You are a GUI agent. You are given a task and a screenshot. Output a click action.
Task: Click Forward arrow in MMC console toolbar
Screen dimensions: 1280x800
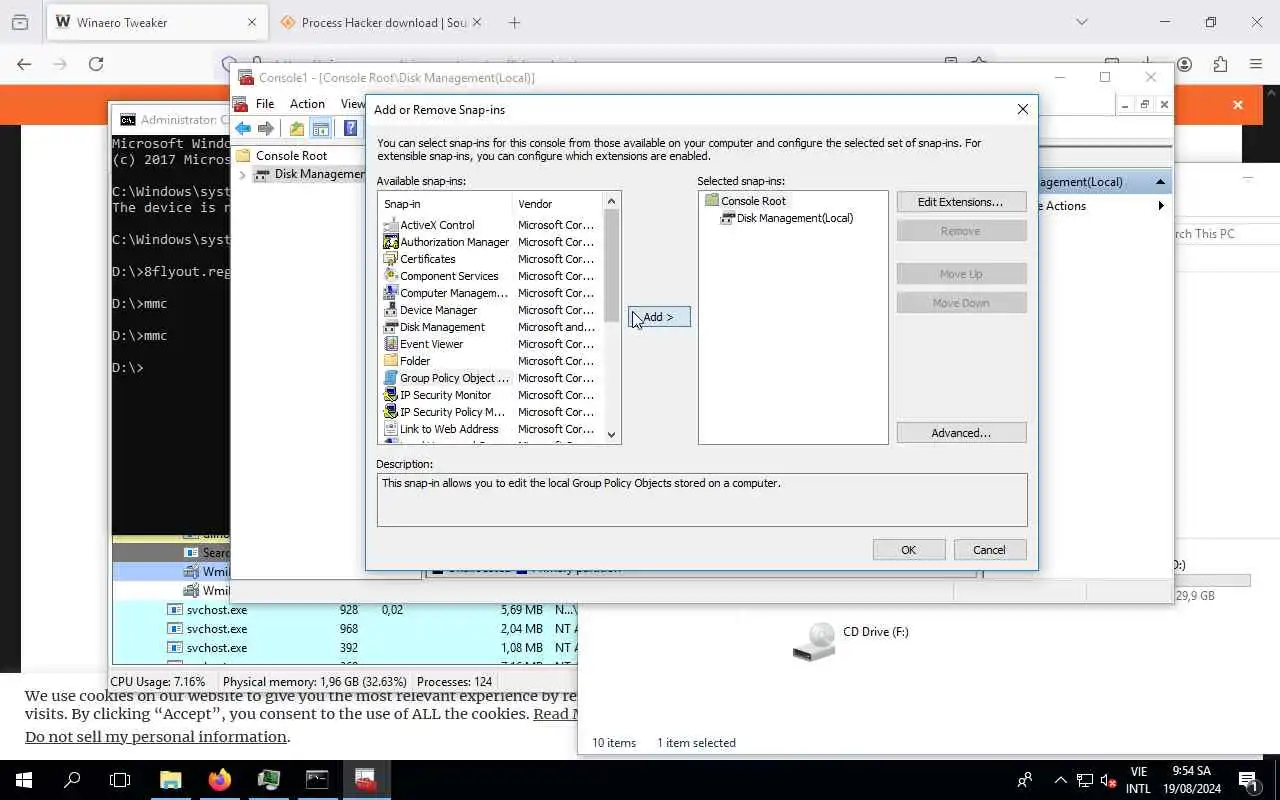(265, 128)
